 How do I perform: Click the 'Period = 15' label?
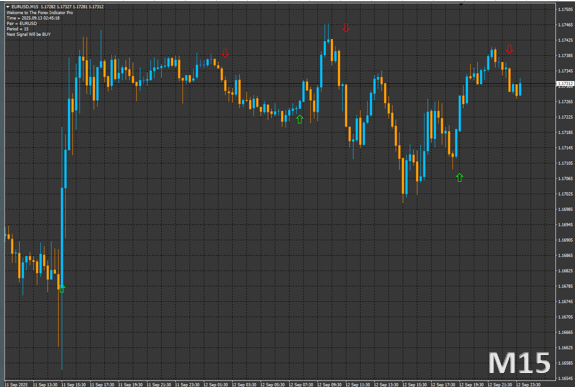point(18,29)
